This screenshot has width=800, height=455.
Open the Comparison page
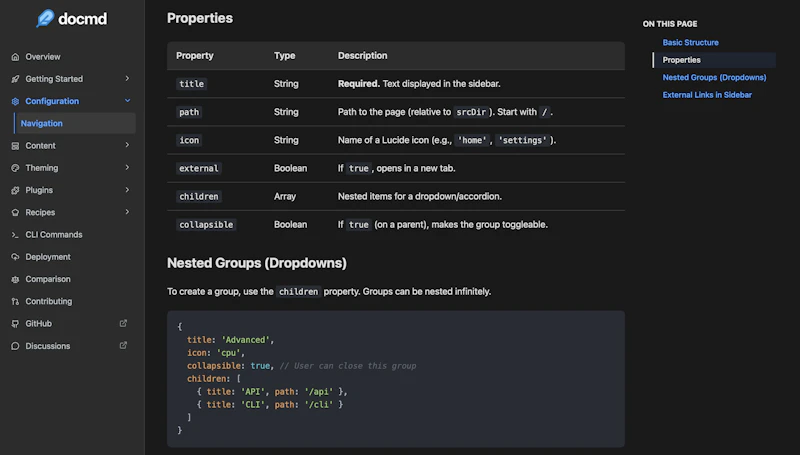[48, 280]
